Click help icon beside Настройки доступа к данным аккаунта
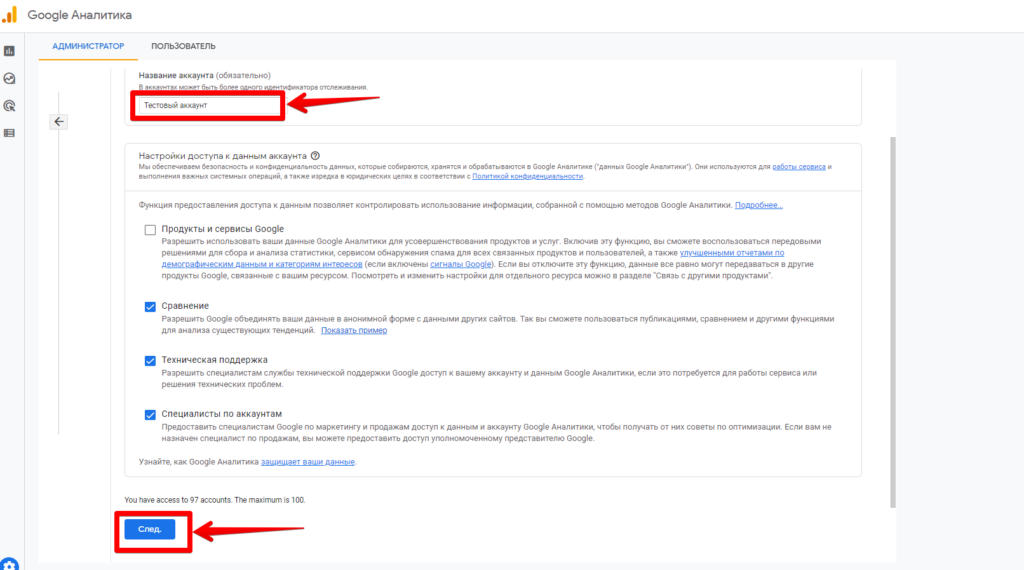This screenshot has width=1024, height=570. (315, 155)
